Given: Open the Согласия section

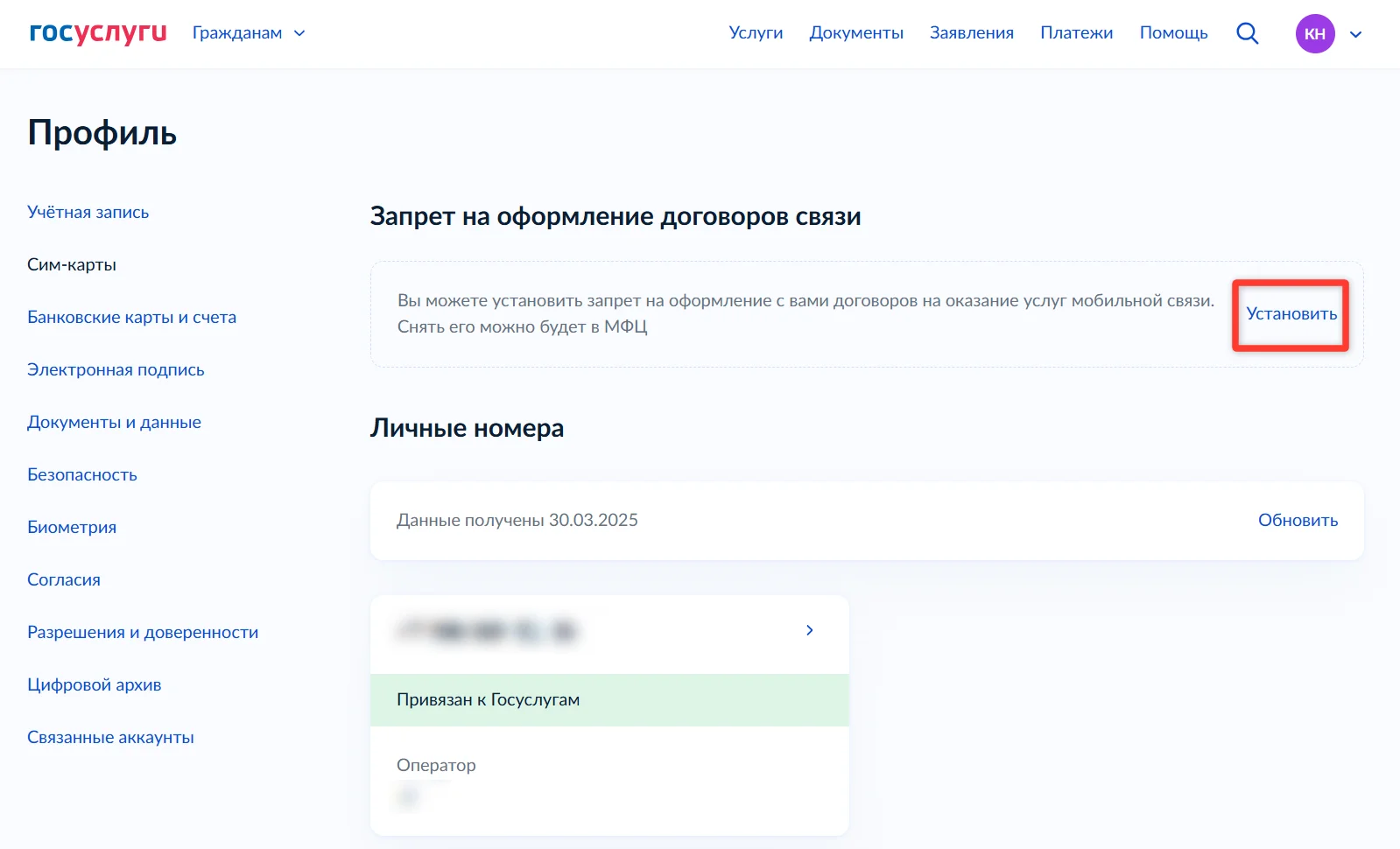Looking at the screenshot, I should [64, 579].
